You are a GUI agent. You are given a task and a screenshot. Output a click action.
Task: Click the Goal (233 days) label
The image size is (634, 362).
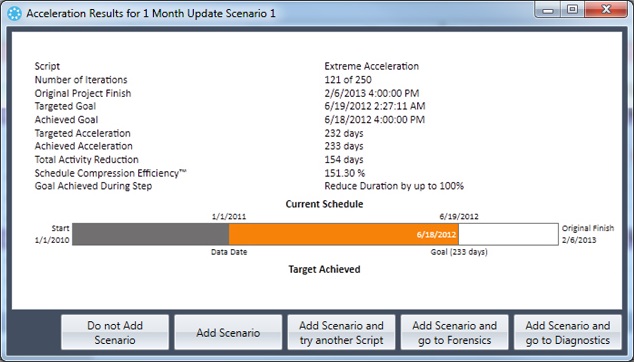click(x=459, y=252)
